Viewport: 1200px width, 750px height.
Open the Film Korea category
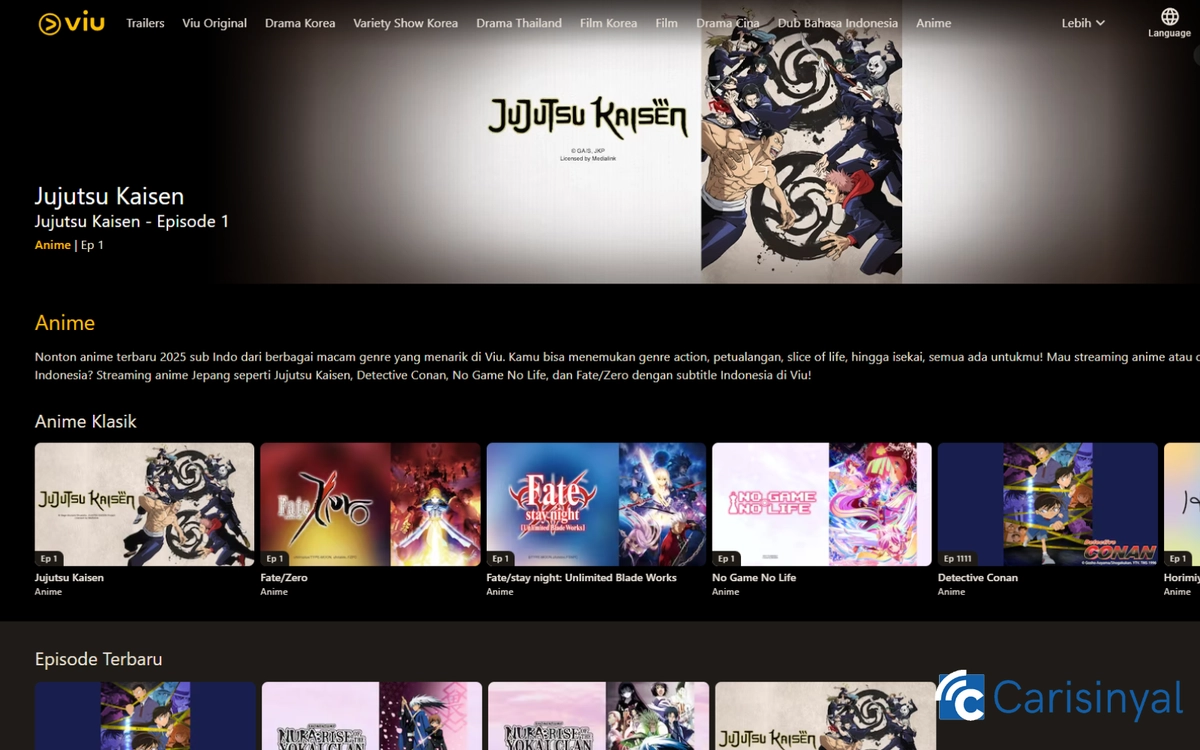coord(608,23)
